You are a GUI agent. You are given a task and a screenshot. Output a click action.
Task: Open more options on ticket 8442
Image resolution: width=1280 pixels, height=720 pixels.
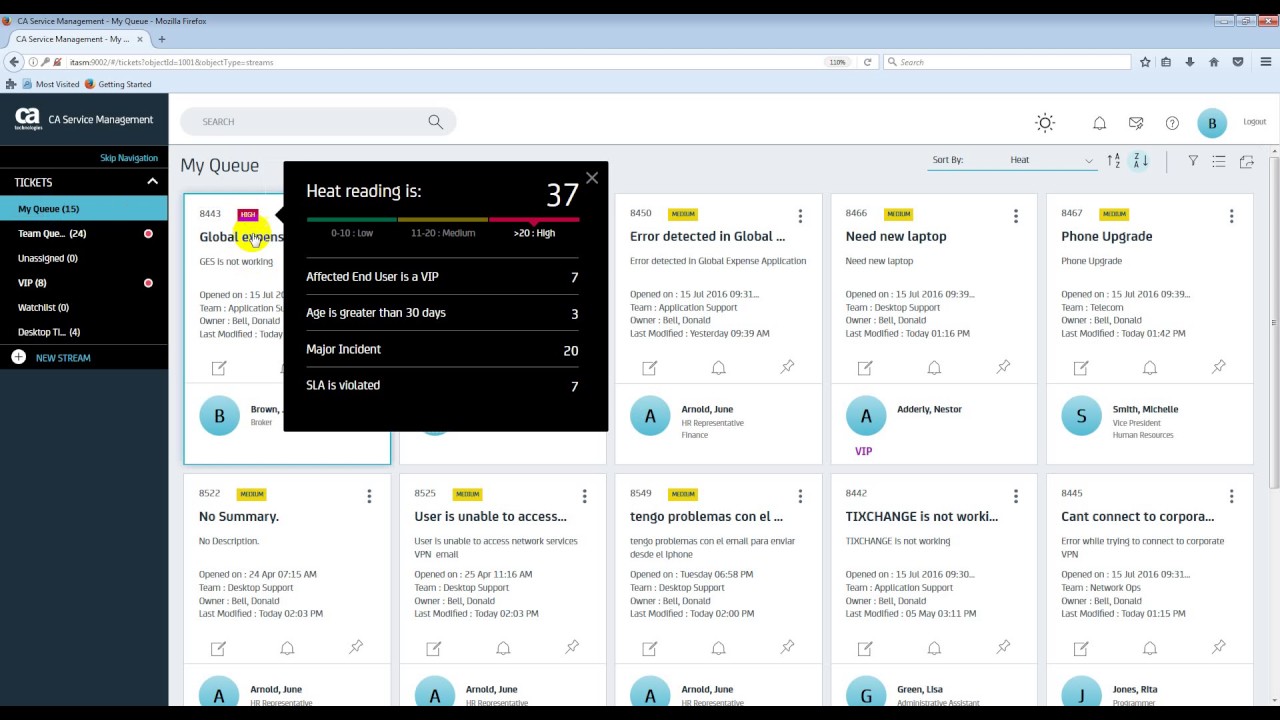tap(1016, 496)
